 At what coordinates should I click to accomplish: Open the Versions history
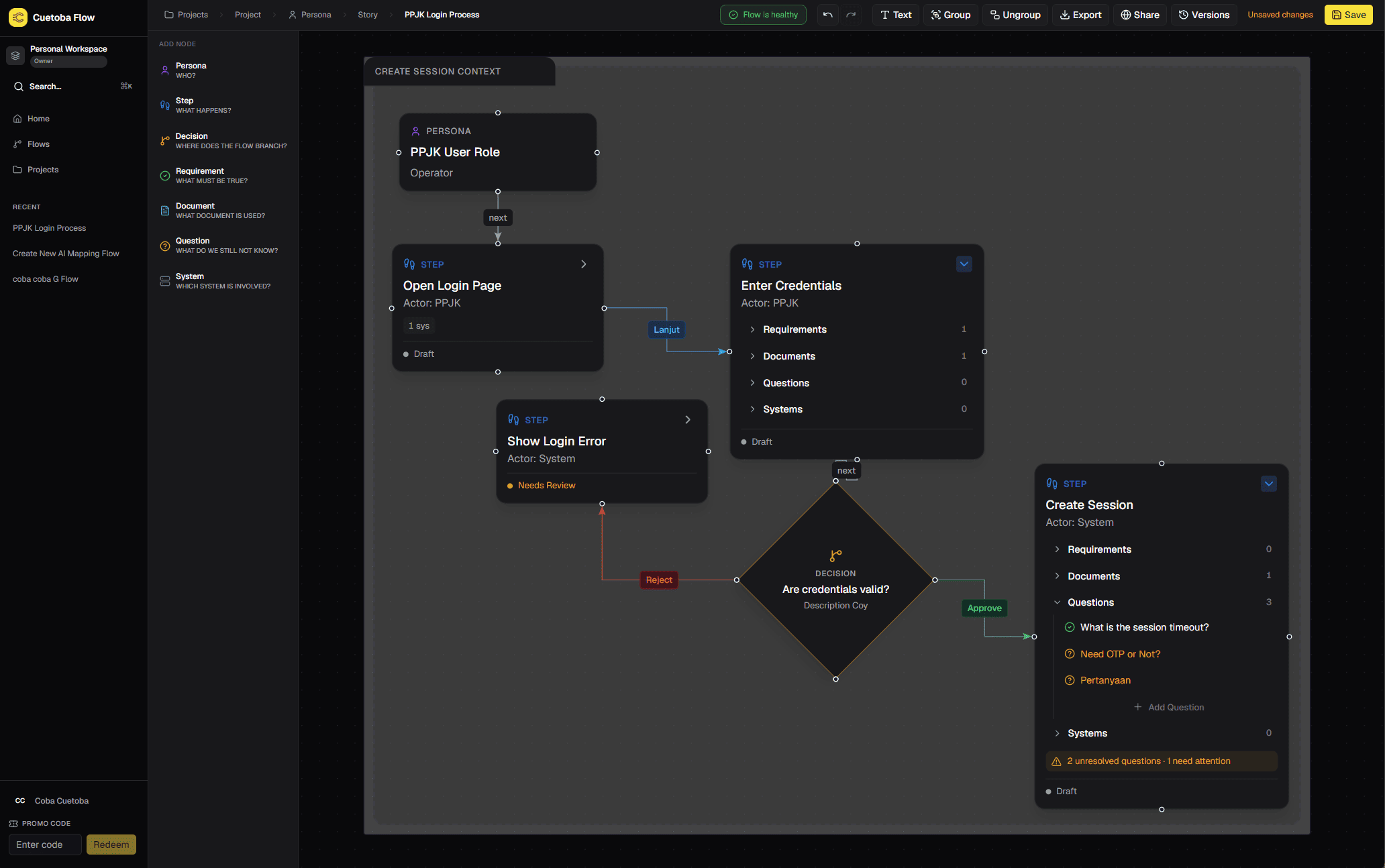coord(1204,15)
